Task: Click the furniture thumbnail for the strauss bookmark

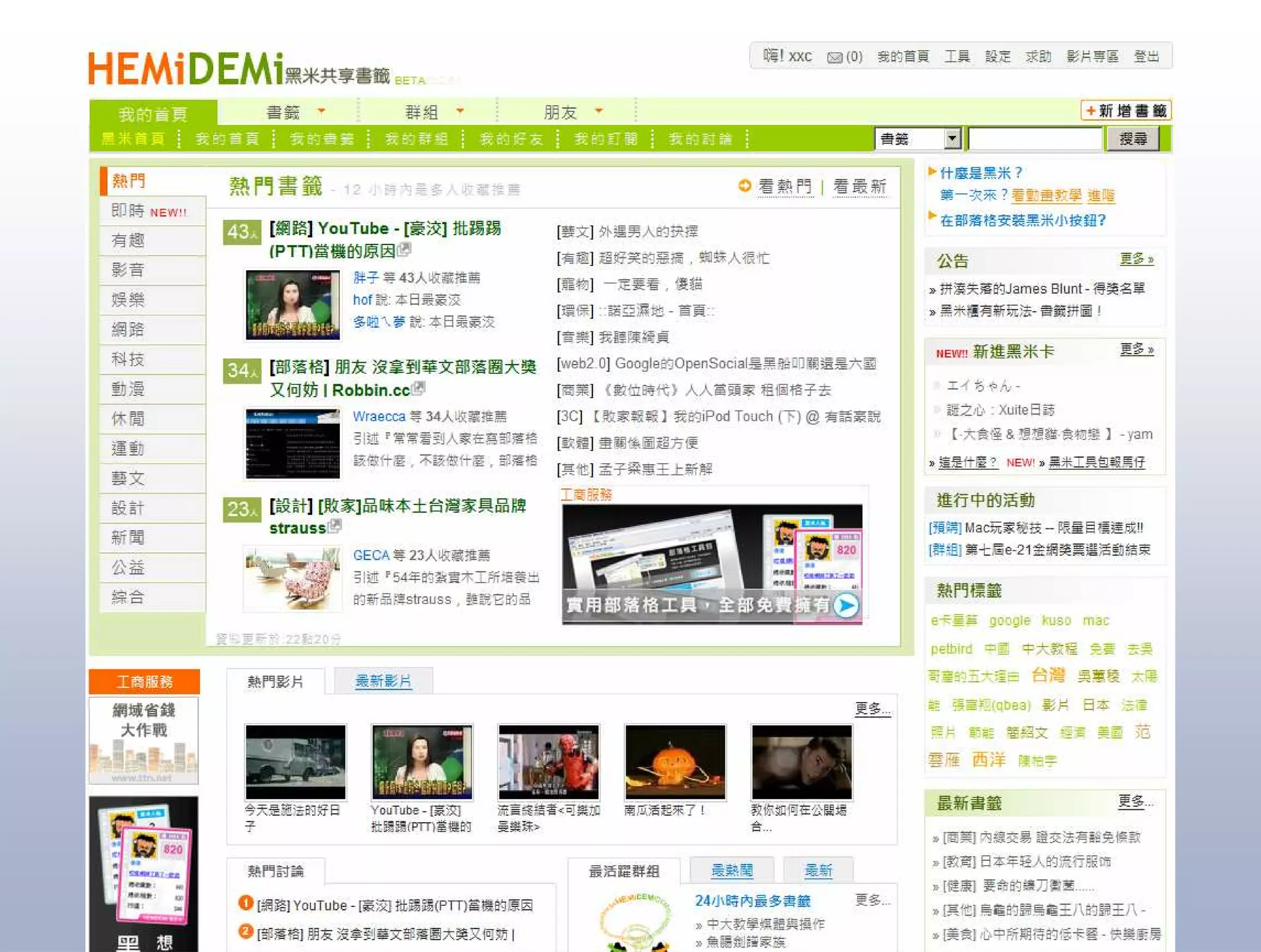Action: tap(292, 579)
